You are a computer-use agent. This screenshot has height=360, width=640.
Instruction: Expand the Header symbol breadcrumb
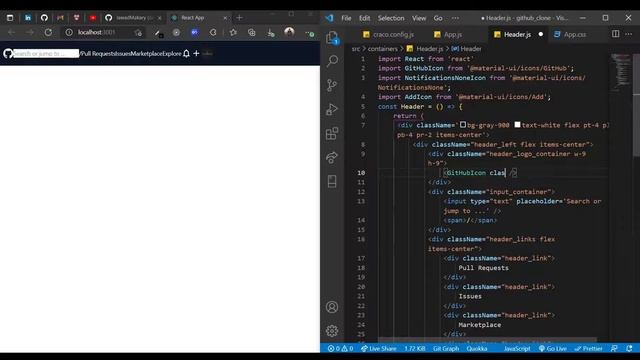click(x=467, y=49)
